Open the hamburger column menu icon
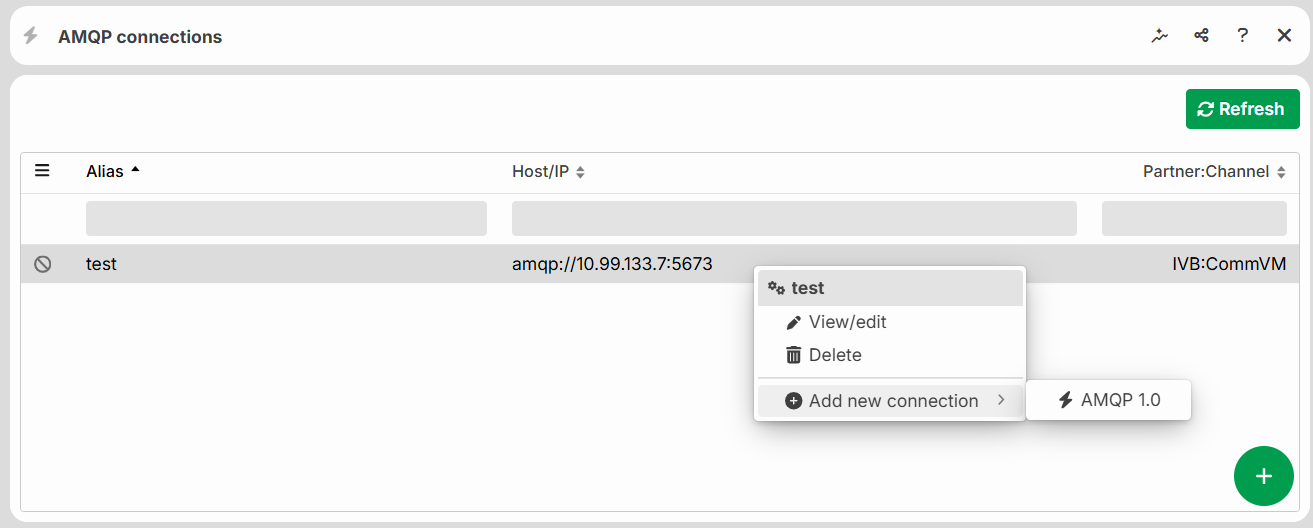This screenshot has height=528, width=1313. [42, 170]
